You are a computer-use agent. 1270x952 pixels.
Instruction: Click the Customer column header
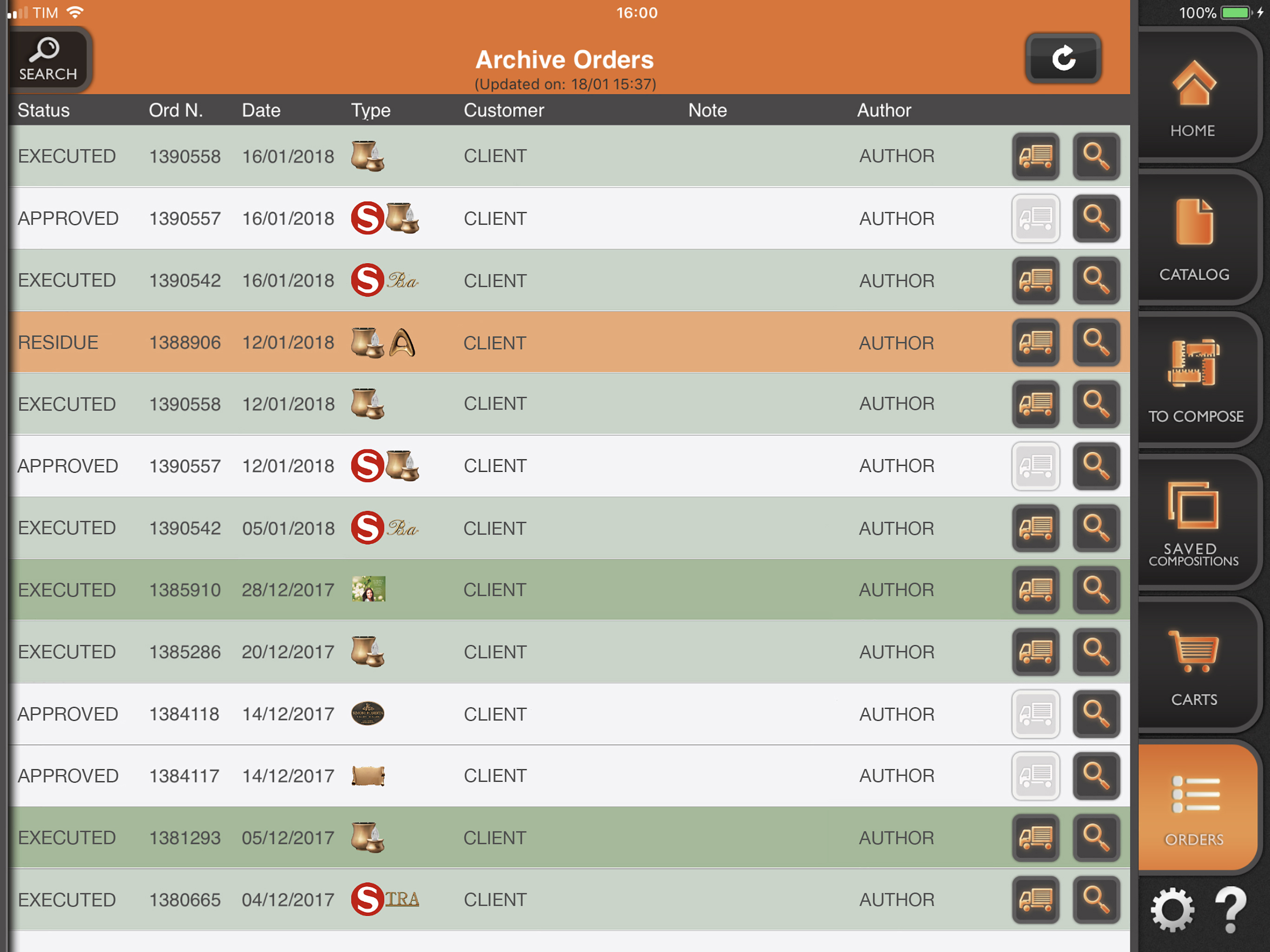point(503,110)
